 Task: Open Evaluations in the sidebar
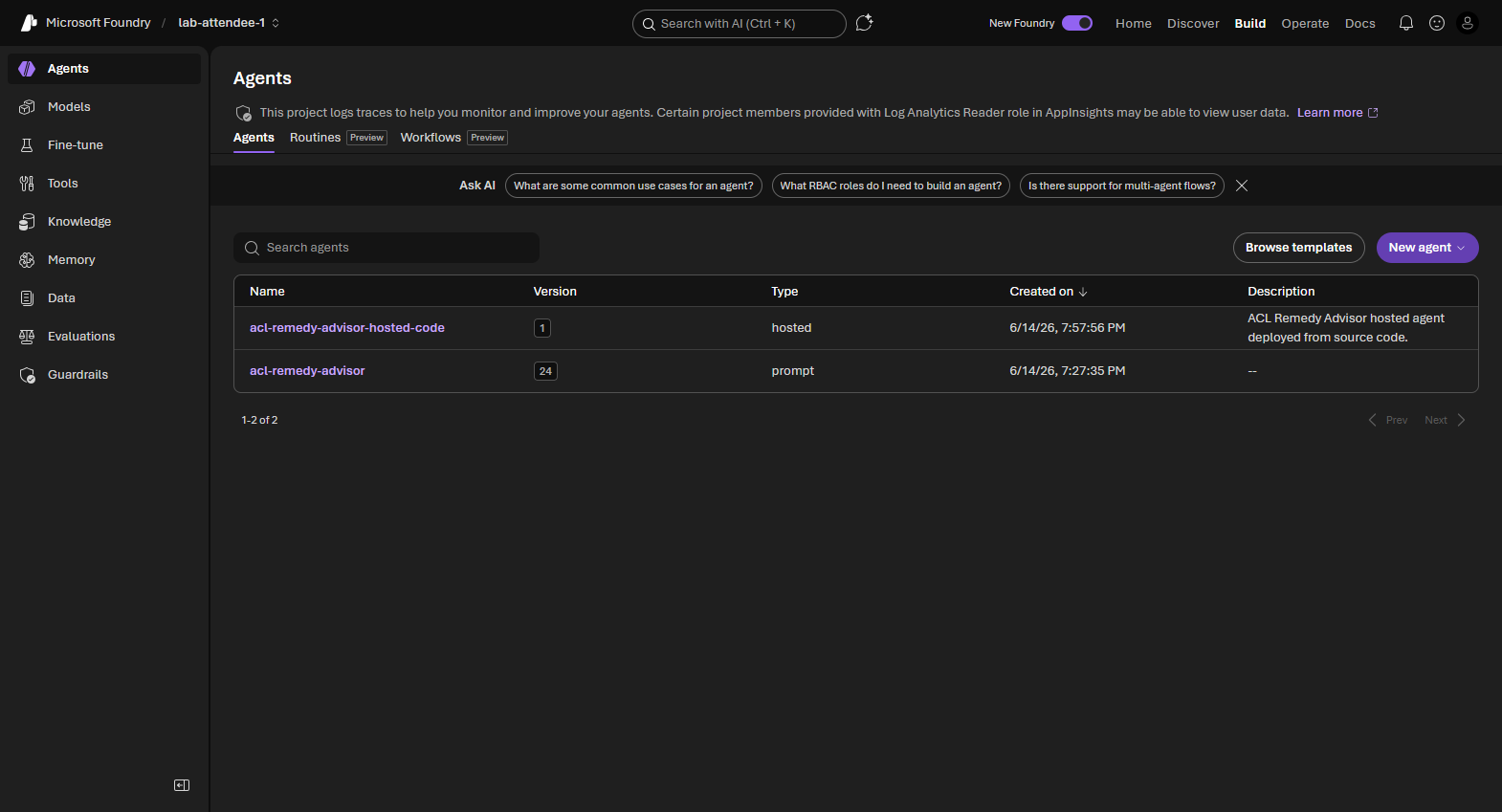[104, 337]
